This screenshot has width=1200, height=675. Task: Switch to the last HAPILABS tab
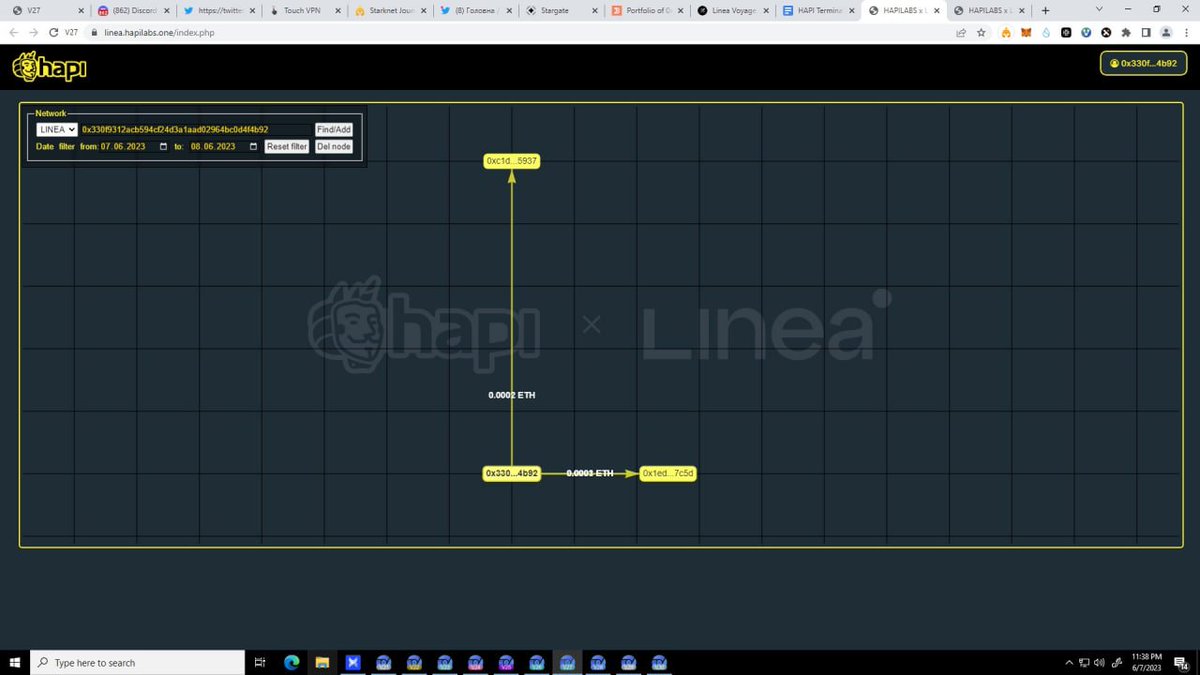coord(989,10)
